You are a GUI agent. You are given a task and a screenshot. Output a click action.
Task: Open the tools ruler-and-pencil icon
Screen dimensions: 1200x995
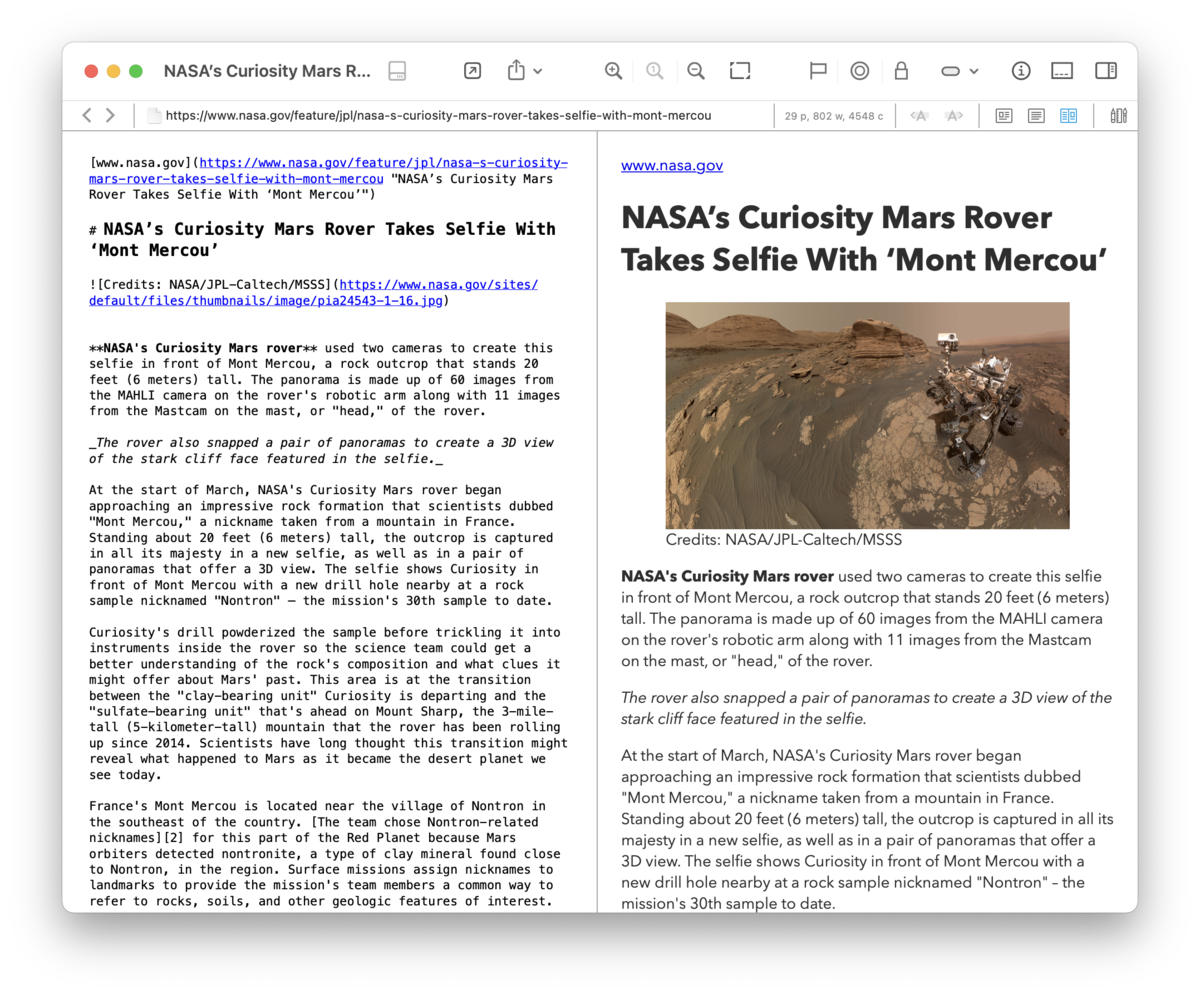(x=1118, y=116)
